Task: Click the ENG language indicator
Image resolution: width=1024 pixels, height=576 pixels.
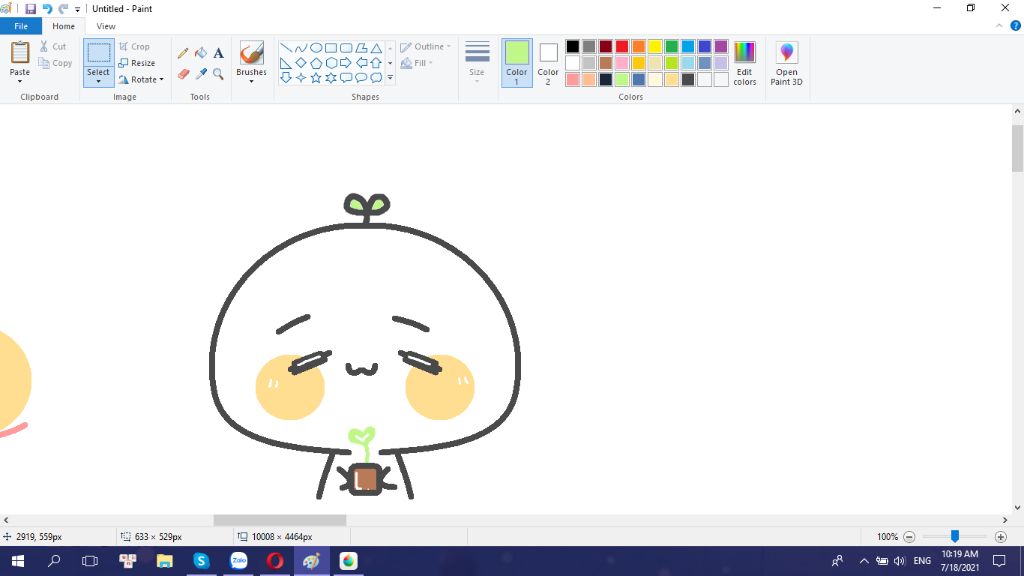Action: coord(922,561)
